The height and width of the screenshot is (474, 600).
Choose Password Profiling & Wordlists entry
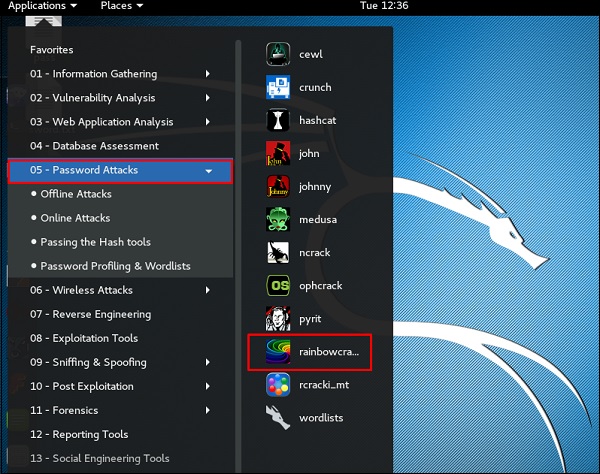pyautogui.click(x=115, y=266)
